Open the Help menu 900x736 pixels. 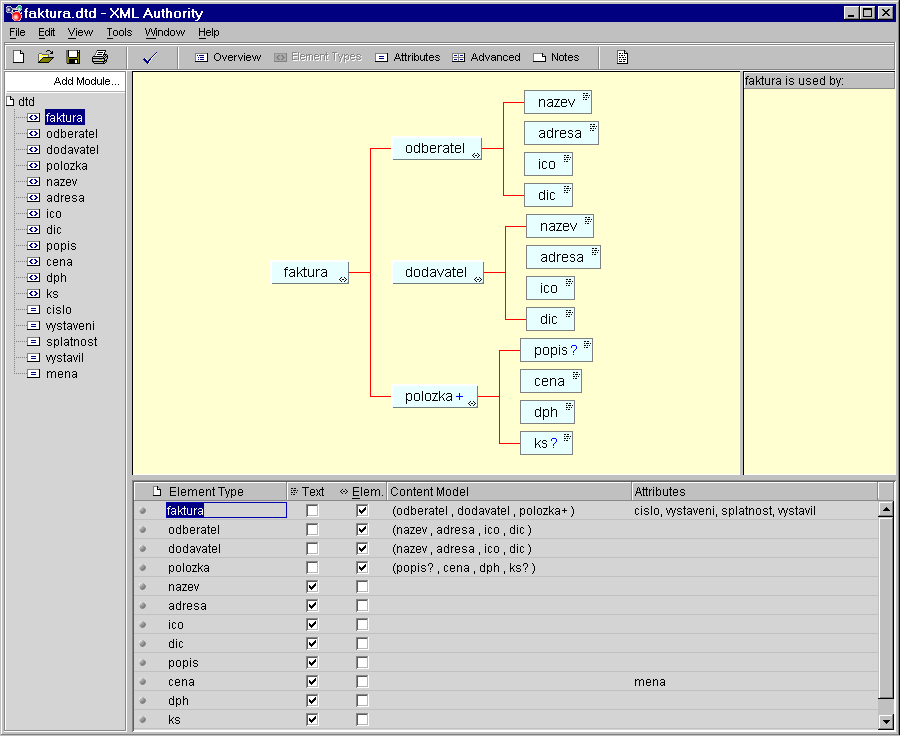click(x=209, y=32)
